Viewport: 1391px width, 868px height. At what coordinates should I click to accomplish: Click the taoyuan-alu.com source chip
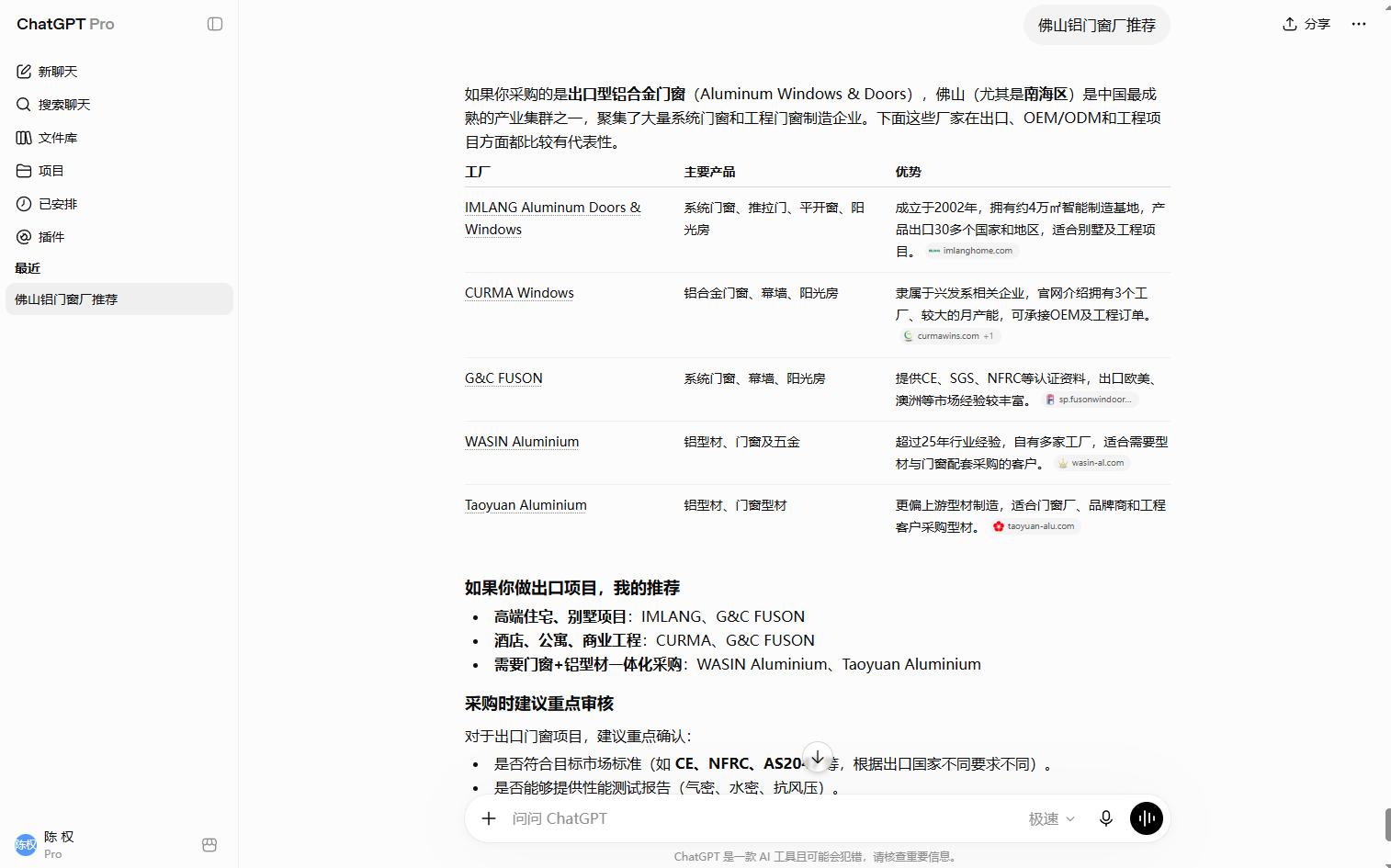pyautogui.click(x=1034, y=526)
